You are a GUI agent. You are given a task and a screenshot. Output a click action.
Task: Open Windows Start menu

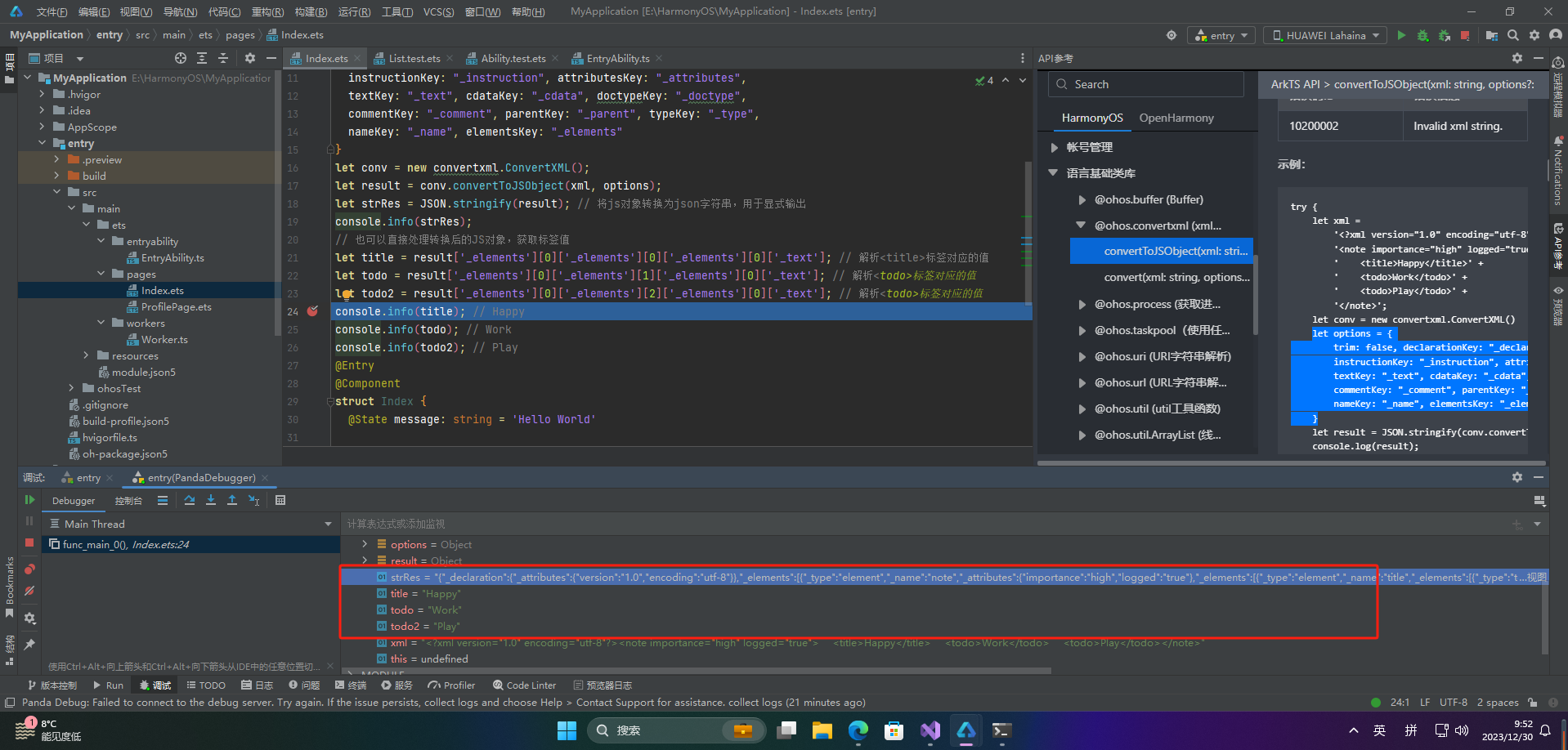(567, 730)
